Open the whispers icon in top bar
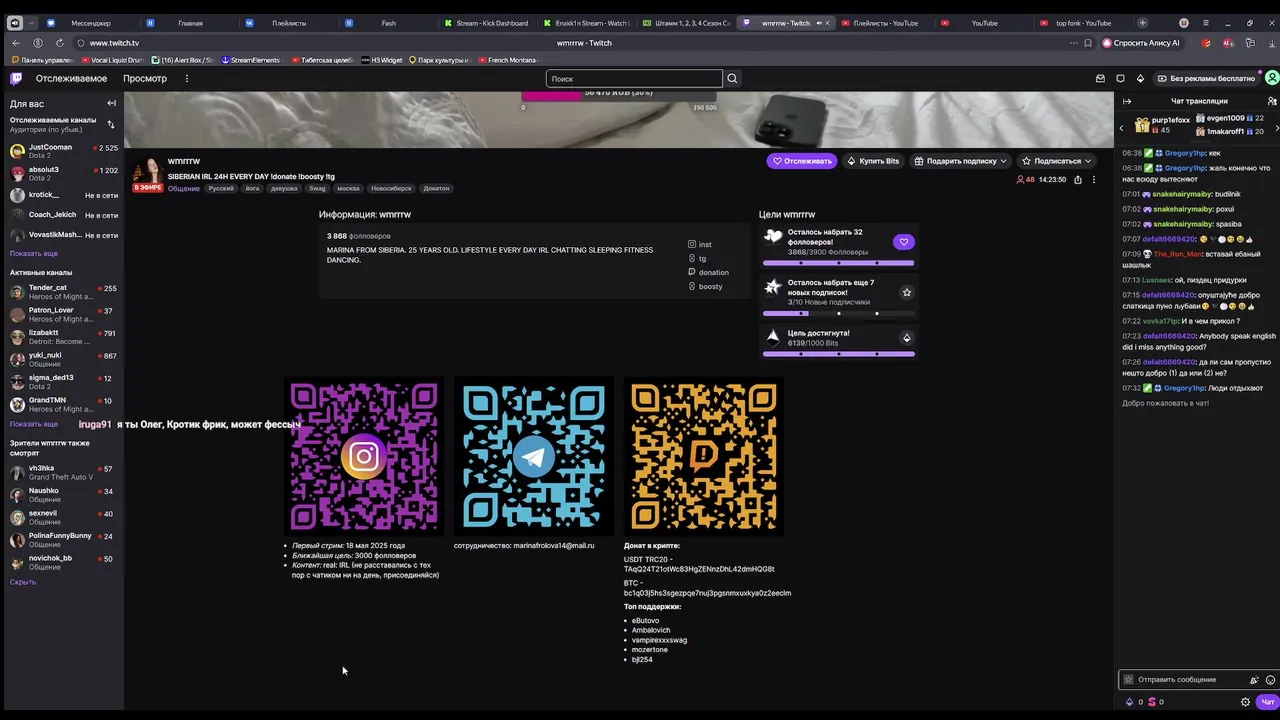This screenshot has height=720, width=1280. pos(1120,78)
